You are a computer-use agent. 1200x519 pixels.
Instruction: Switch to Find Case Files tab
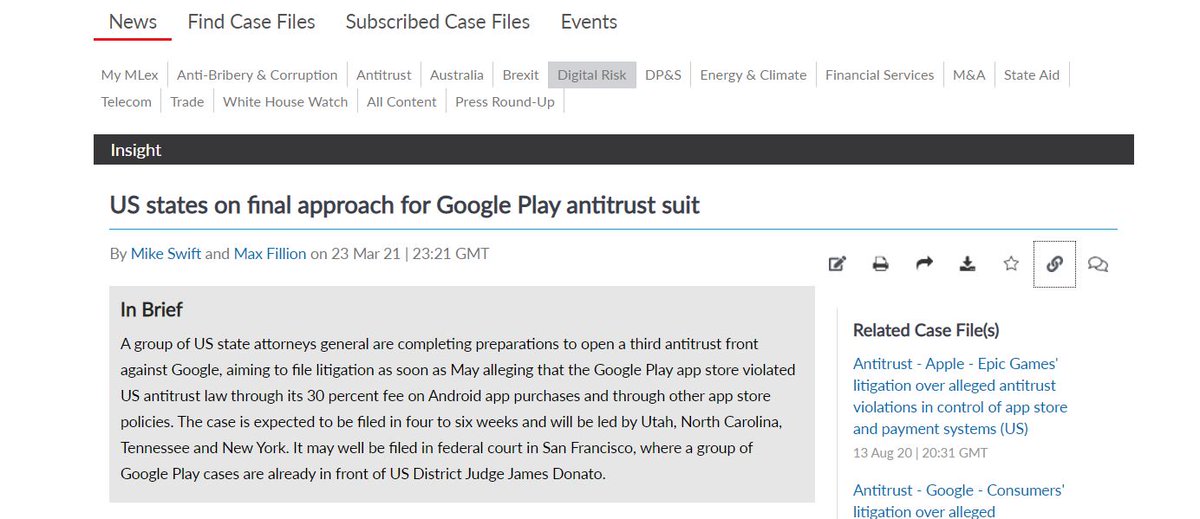251,21
